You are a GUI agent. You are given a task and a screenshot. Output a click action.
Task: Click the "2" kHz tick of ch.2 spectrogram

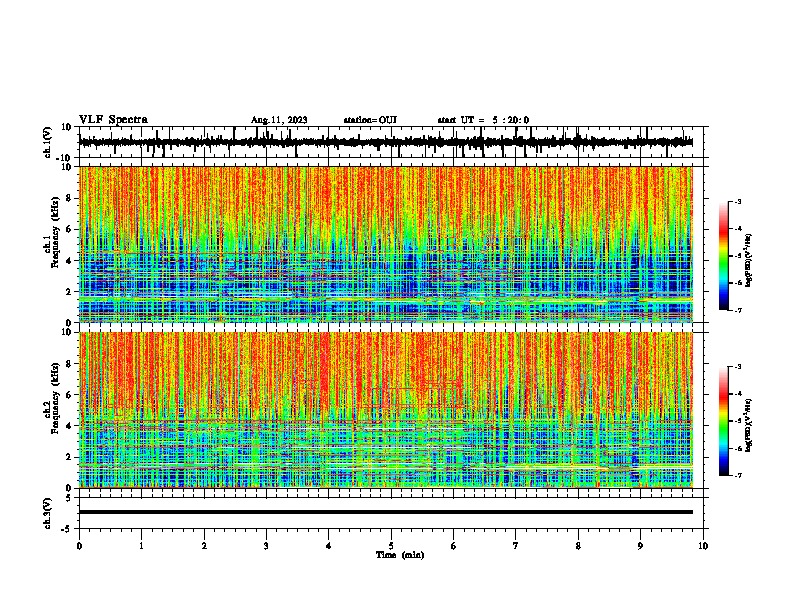(x=69, y=457)
